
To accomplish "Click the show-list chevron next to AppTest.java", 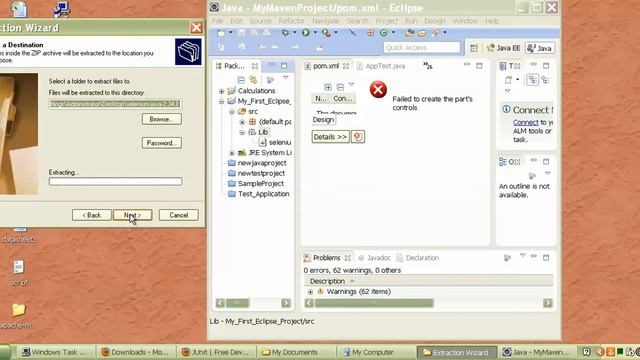I will click(427, 66).
